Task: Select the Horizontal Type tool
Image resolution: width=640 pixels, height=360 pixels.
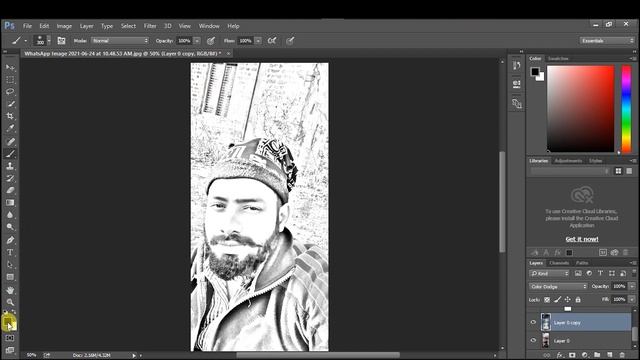Action: (x=10, y=252)
